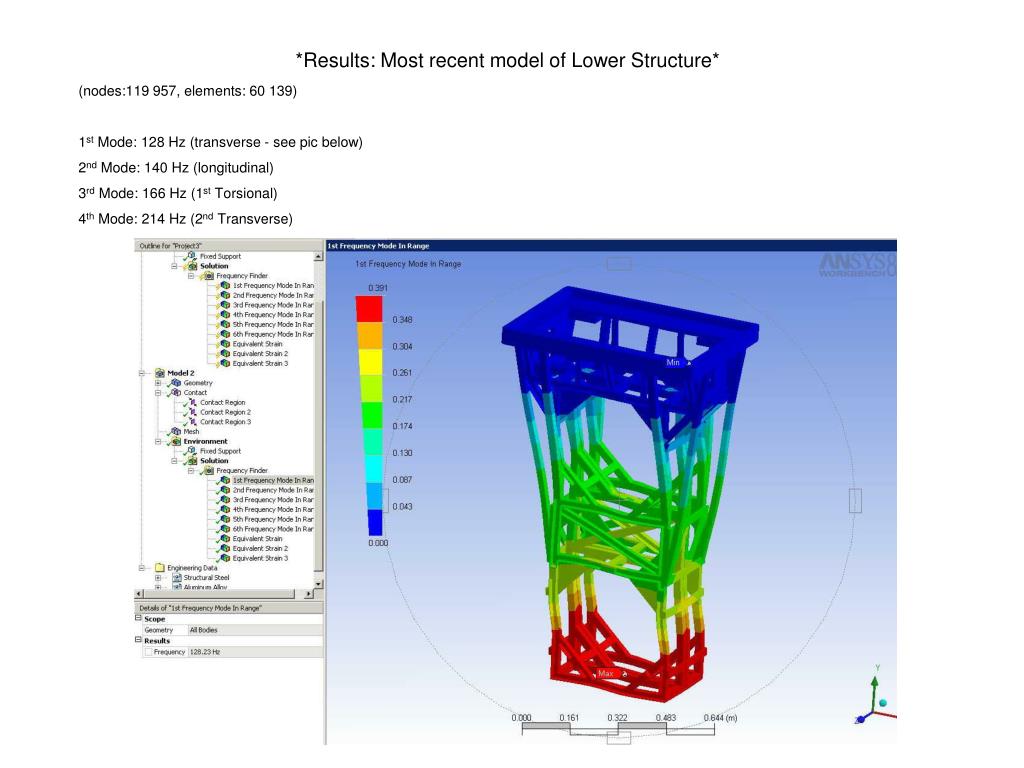Click the Max probe label on the model
The image size is (1024, 768).
(x=607, y=673)
